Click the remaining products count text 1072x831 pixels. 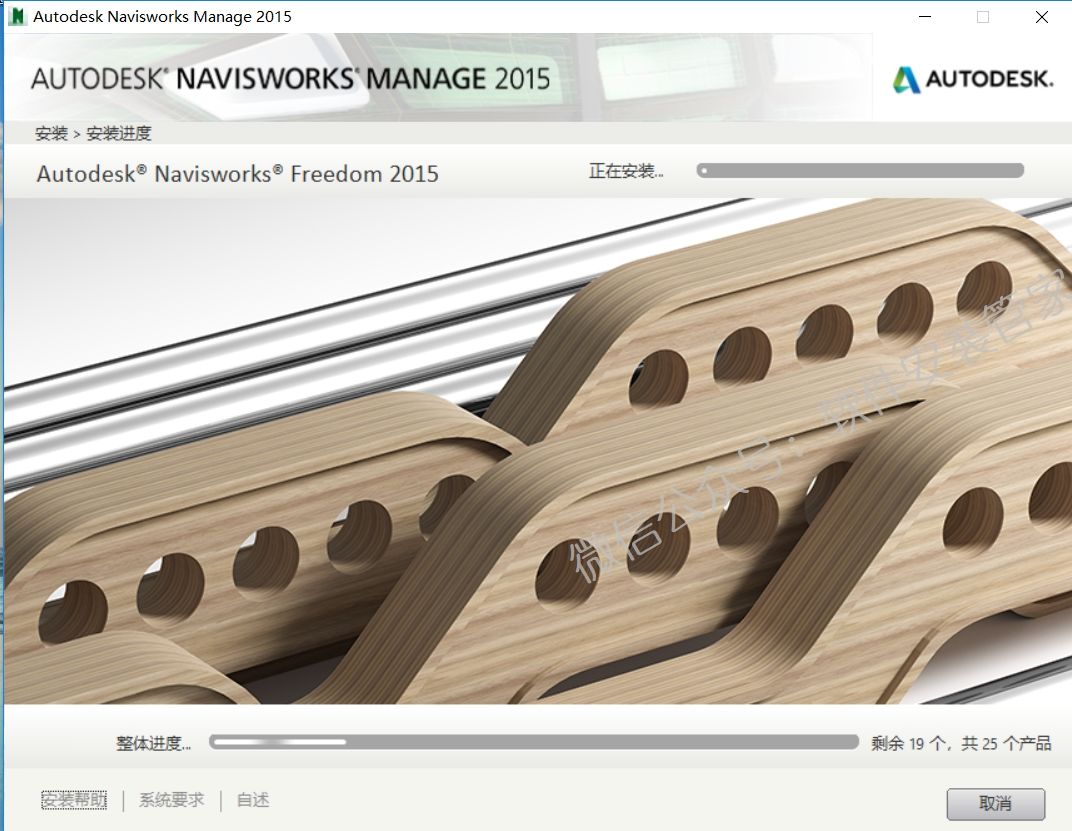point(960,743)
